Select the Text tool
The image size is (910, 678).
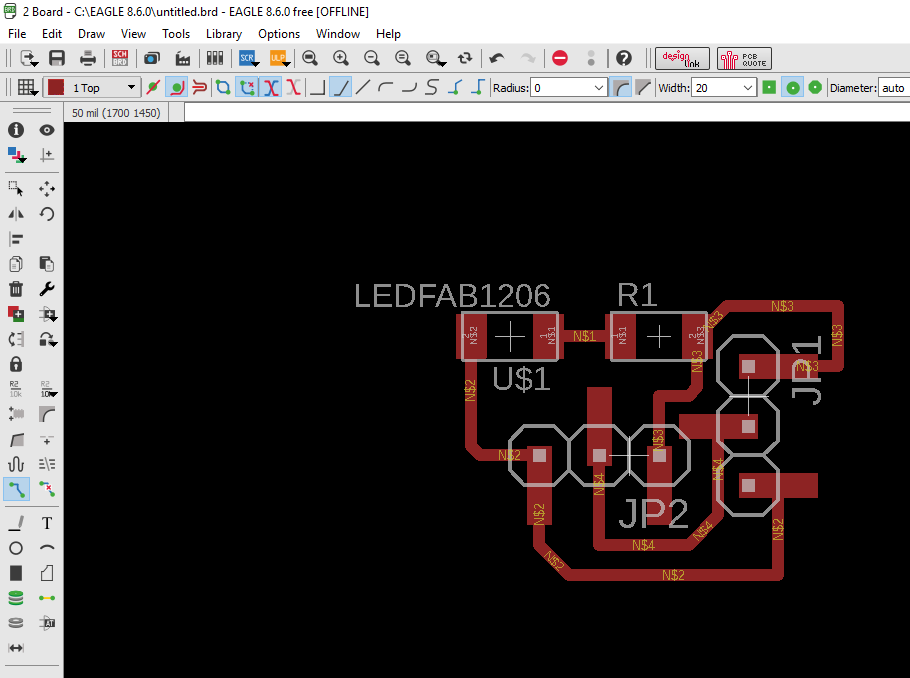coord(47,523)
